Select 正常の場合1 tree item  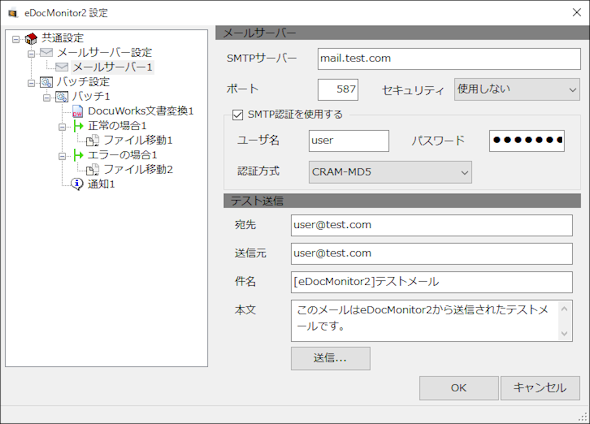pyautogui.click(x=117, y=126)
